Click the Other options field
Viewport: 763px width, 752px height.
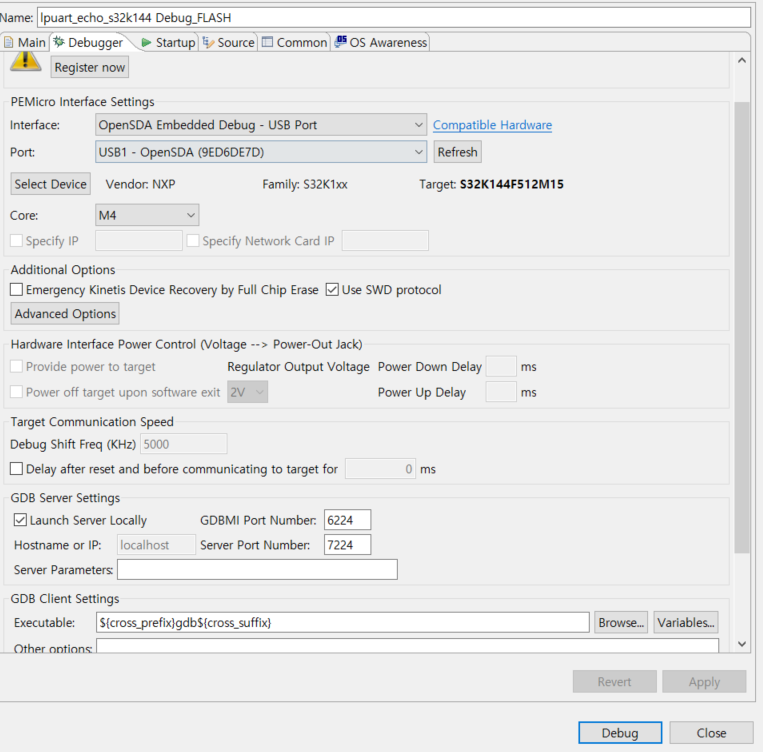[x=407, y=646]
